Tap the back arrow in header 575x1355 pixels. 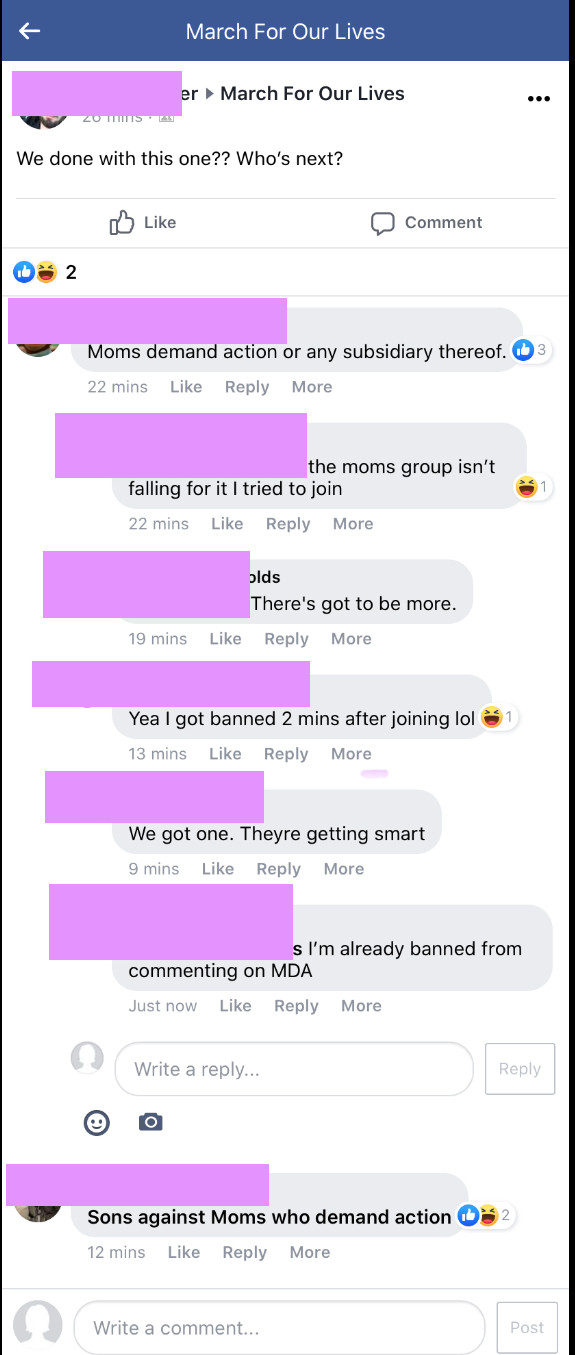pos(29,31)
